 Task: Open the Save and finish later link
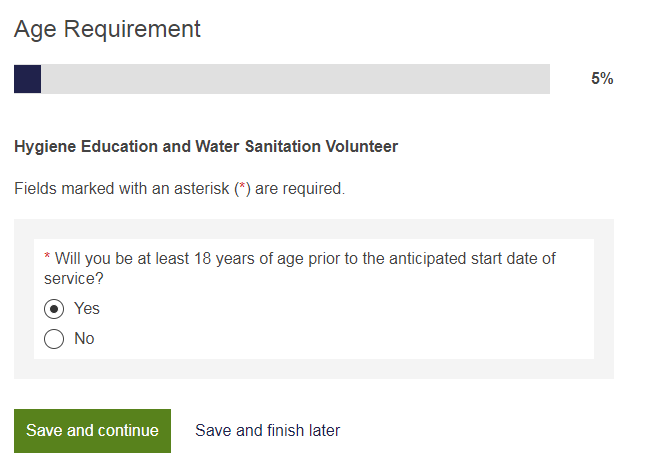click(267, 431)
